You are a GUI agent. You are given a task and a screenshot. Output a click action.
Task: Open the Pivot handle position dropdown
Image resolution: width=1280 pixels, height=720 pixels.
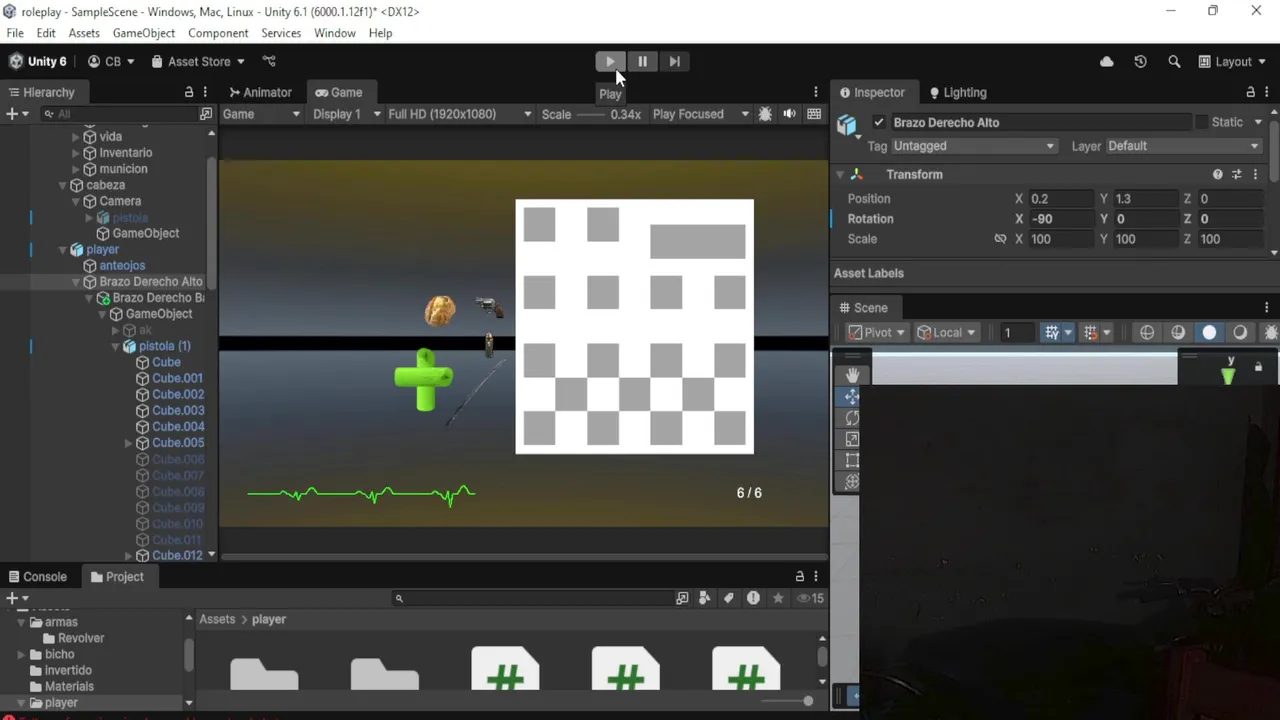(x=876, y=333)
